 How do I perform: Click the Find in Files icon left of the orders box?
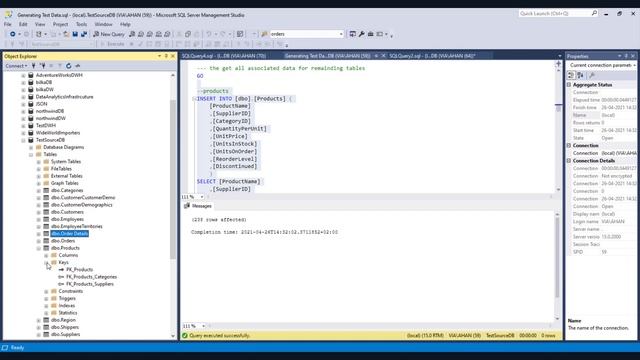click(x=264, y=34)
